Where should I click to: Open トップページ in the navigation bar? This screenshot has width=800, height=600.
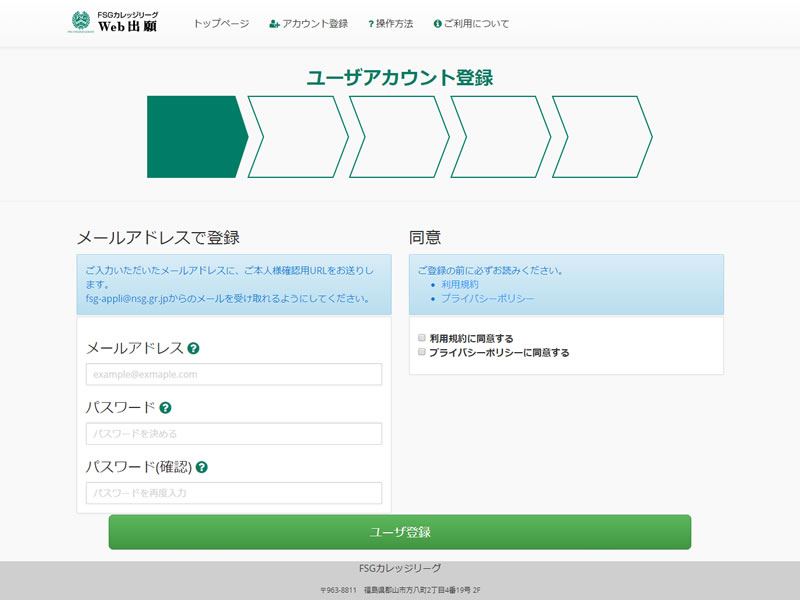pos(221,23)
